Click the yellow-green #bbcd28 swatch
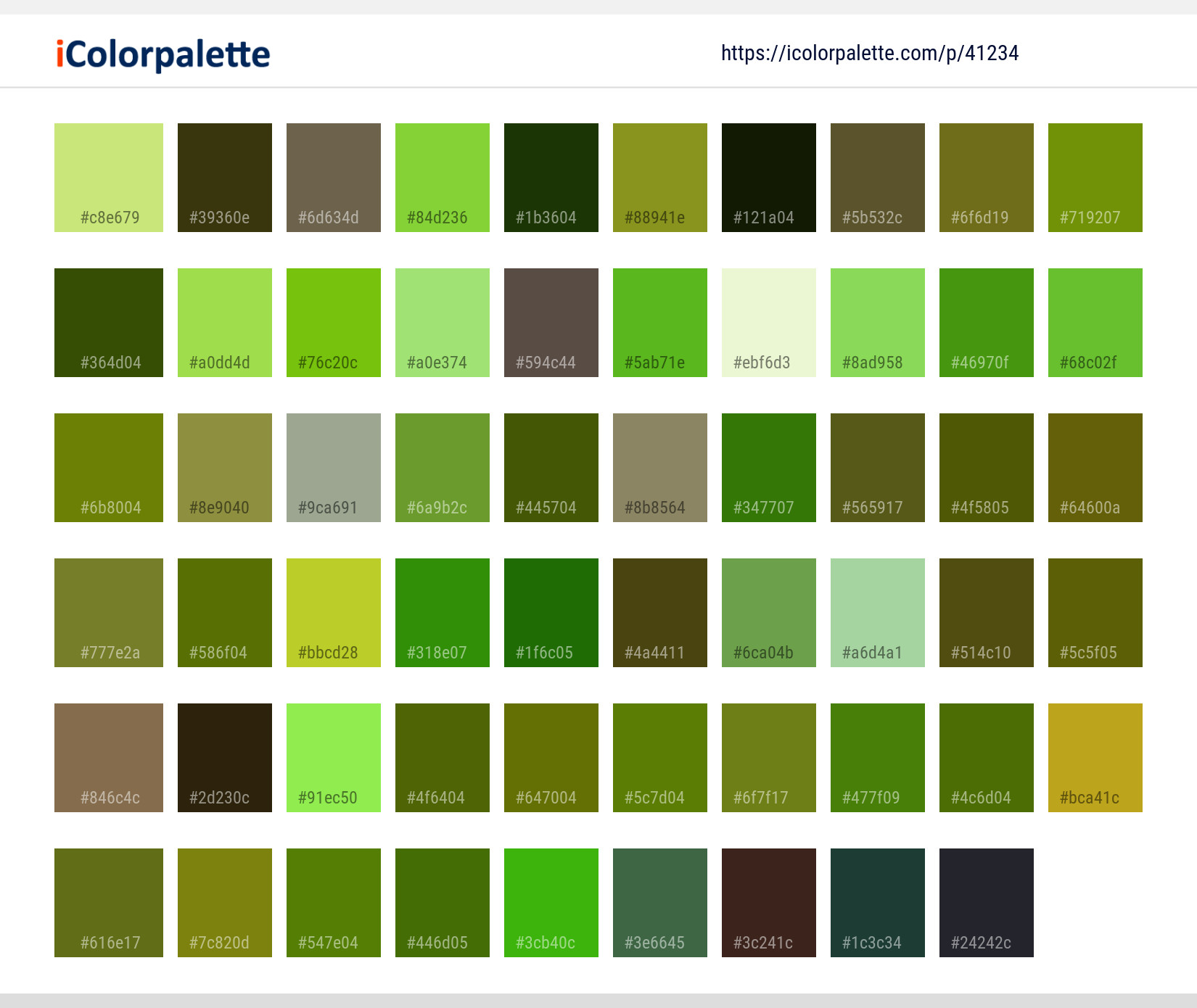Viewport: 1197px width, 1008px height. point(334,613)
